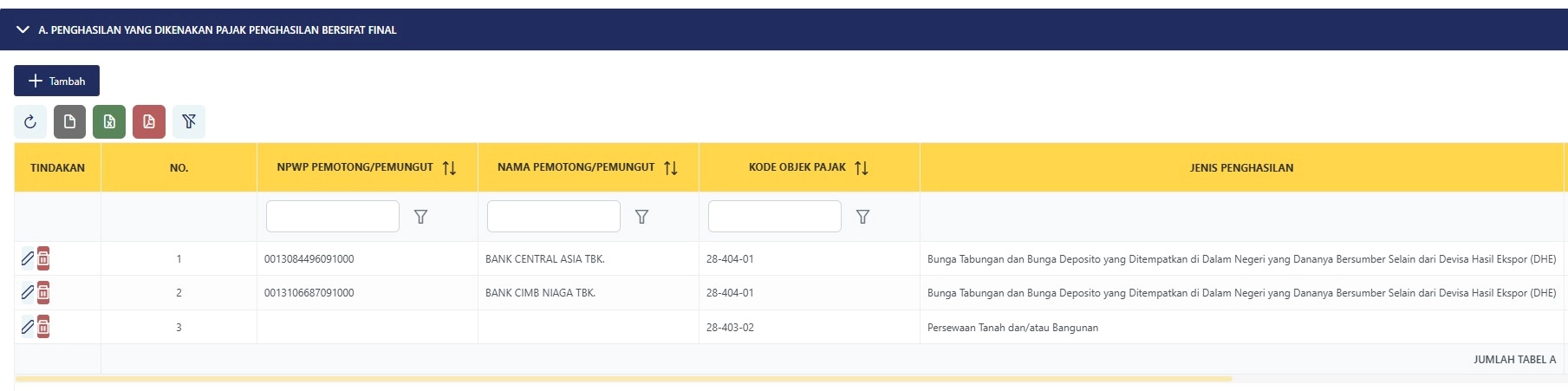The width and height of the screenshot is (1568, 391).
Task: Sort by Kode Objek Pajak column
Action: click(862, 168)
